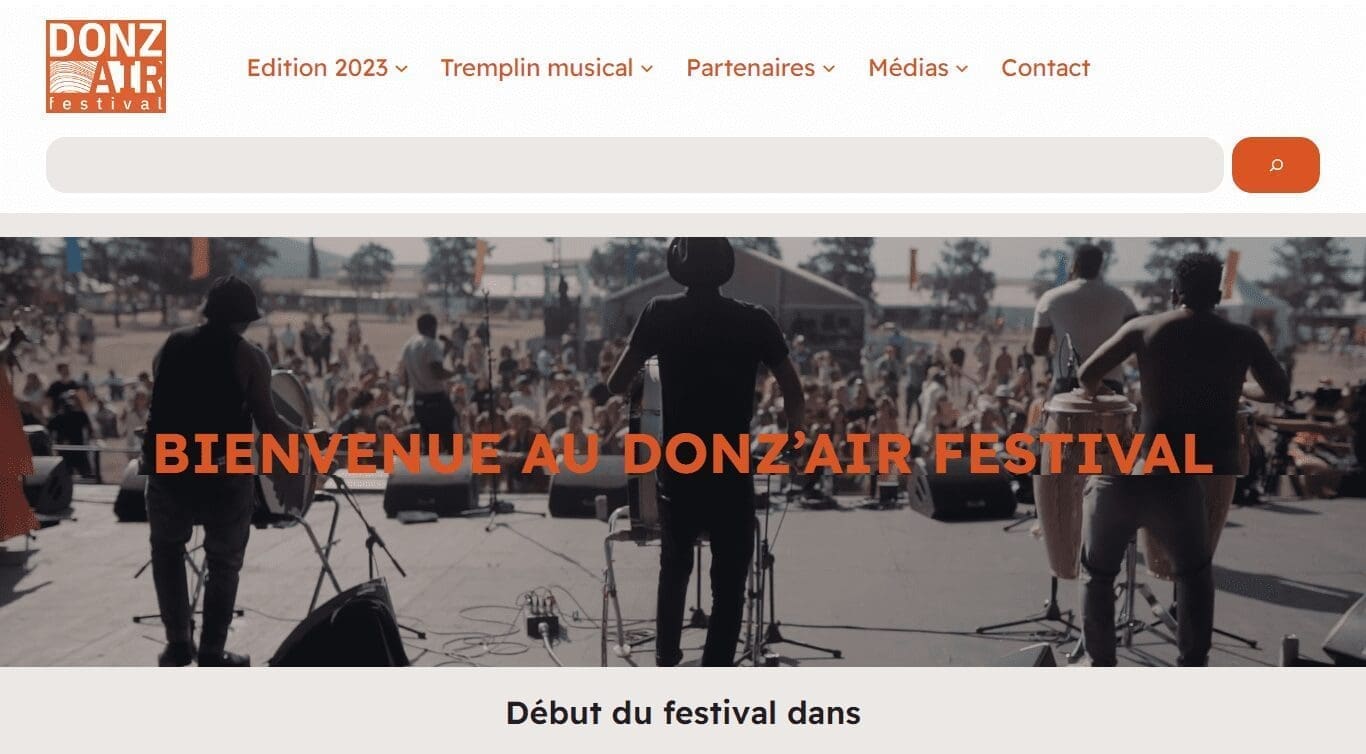Expand the Partenaires chevron arrow
The image size is (1366, 754).
[x=829, y=69]
